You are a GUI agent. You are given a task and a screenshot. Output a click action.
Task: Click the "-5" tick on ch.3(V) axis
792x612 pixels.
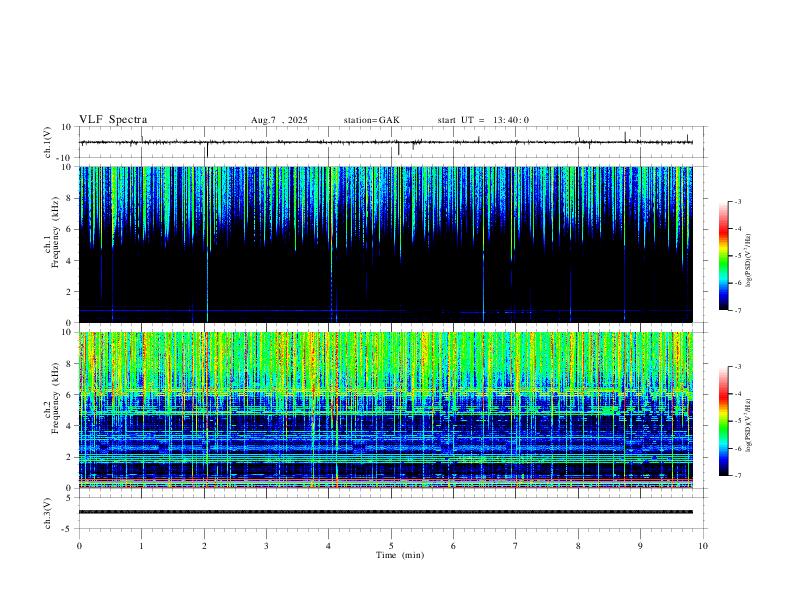tap(68, 529)
